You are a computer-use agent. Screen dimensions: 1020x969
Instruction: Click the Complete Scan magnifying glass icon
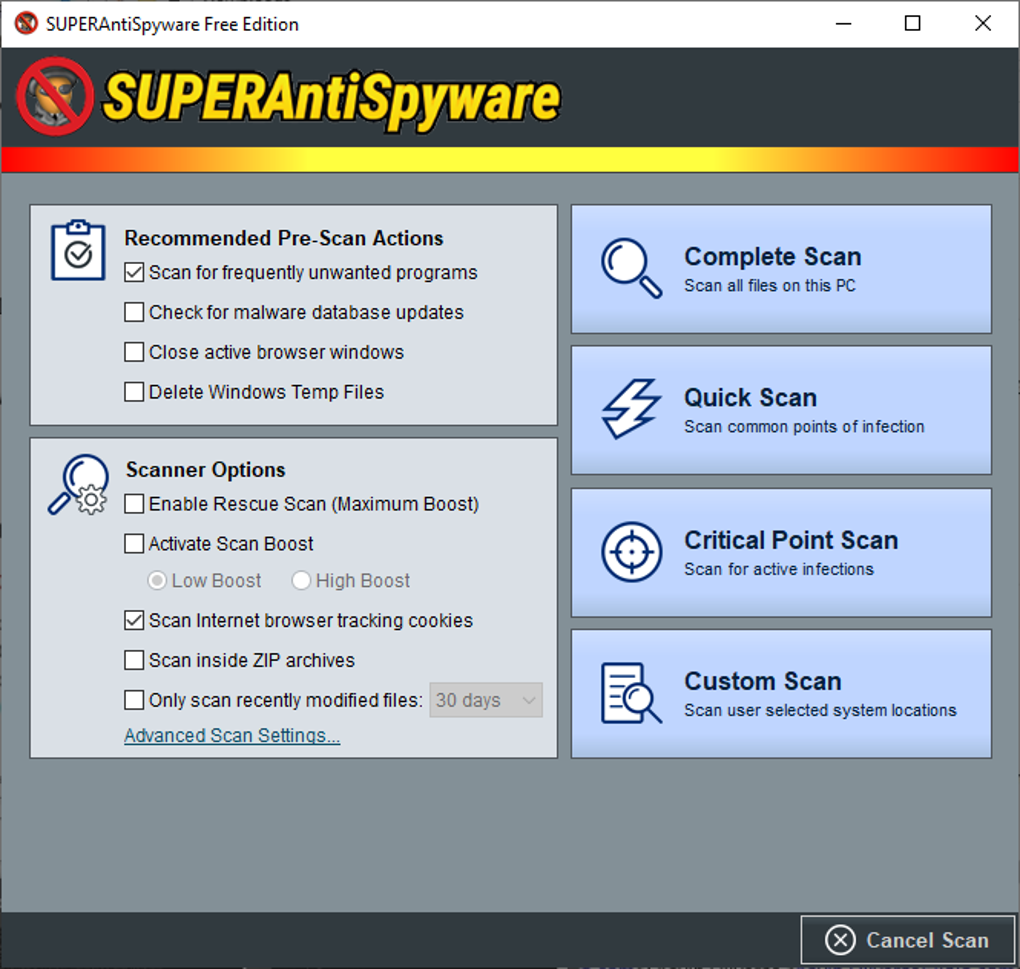631,268
